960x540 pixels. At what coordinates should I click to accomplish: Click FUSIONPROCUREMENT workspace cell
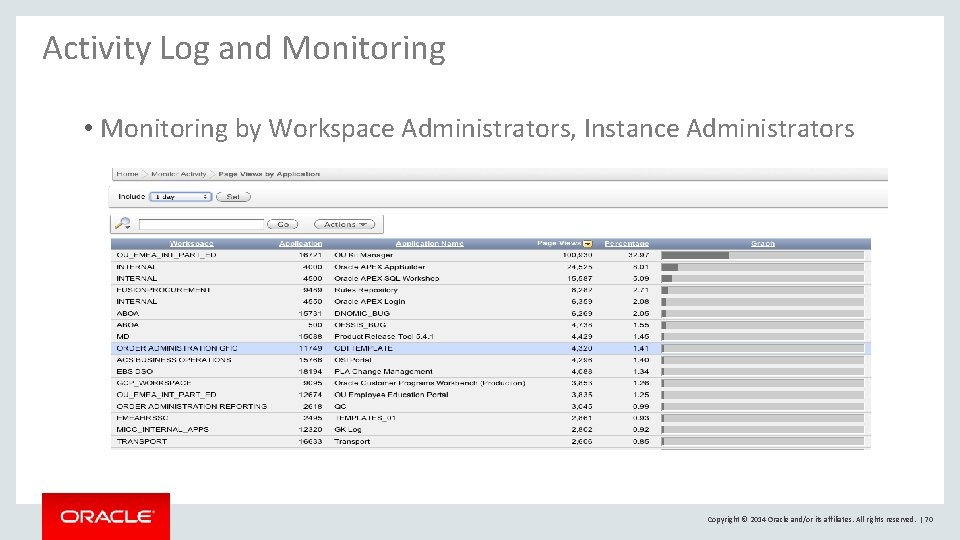click(163, 290)
